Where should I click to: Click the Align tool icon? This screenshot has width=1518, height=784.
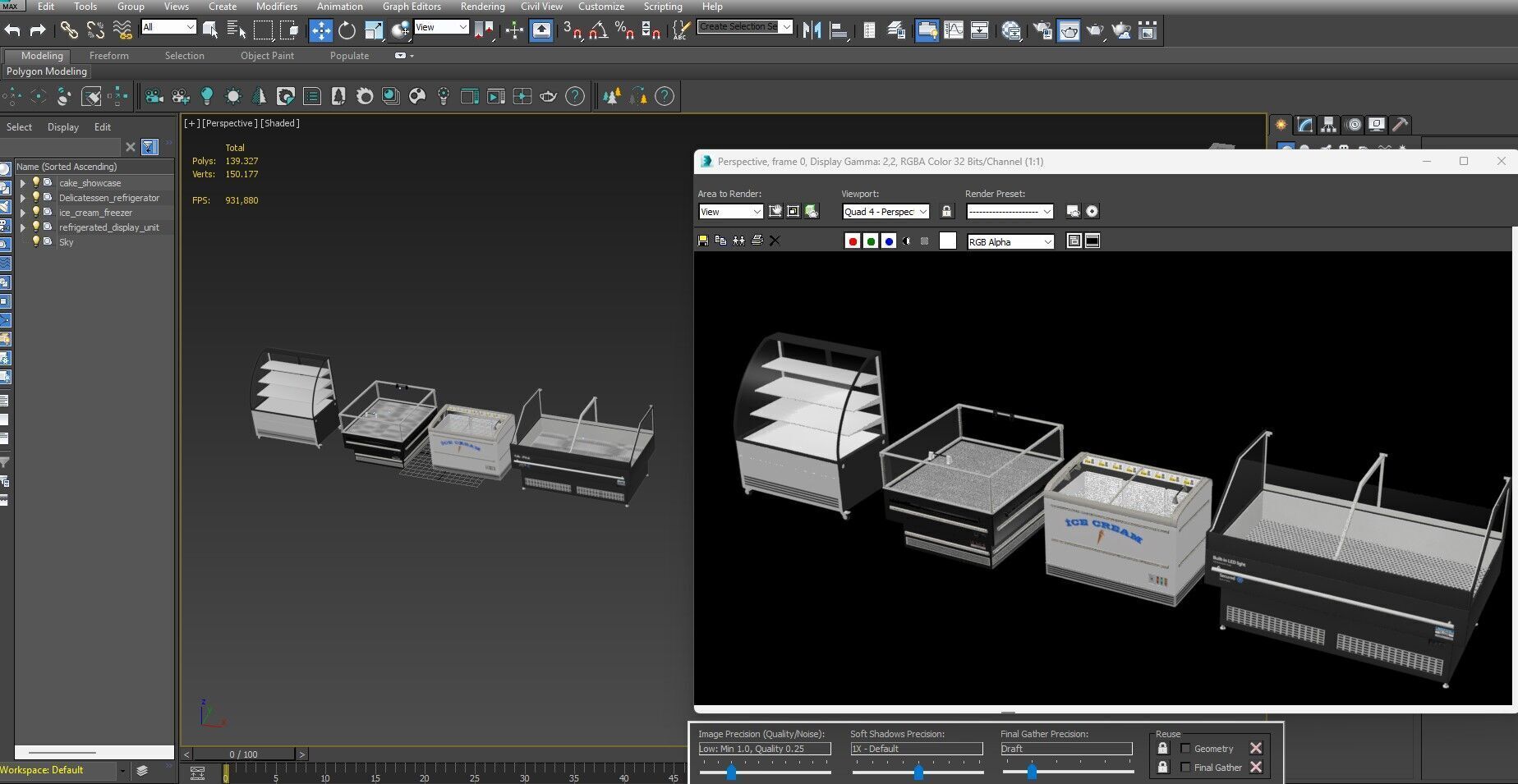839,30
